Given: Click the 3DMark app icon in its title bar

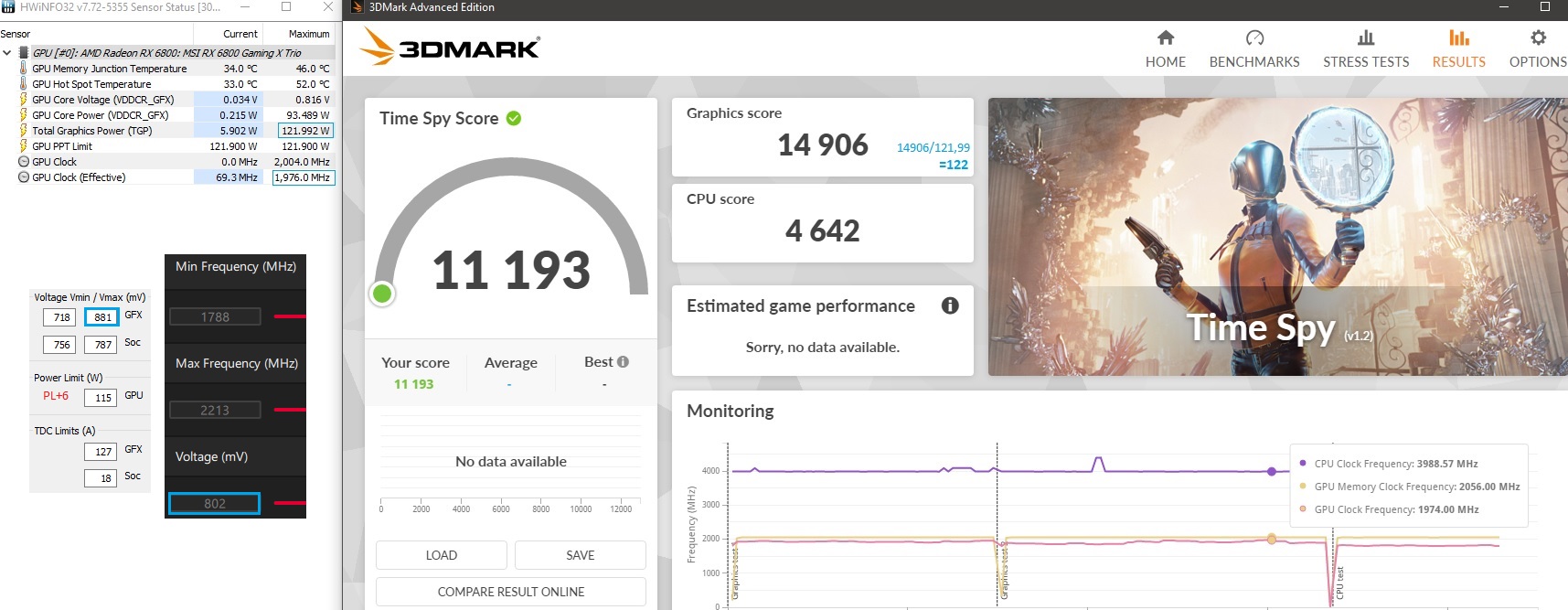Looking at the screenshot, I should pyautogui.click(x=357, y=7).
